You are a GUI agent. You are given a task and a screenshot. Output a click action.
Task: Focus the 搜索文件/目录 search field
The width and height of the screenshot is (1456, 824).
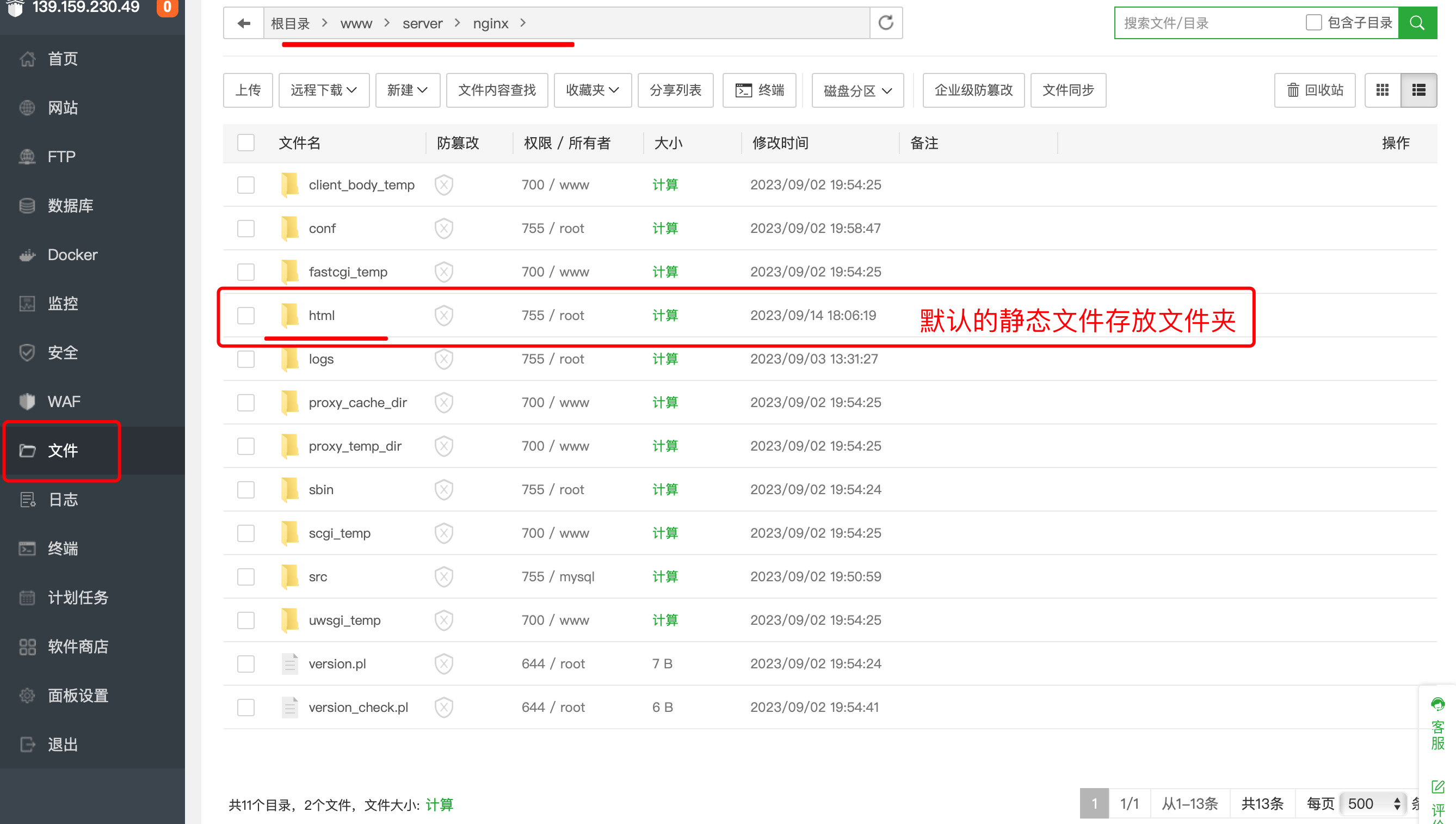[x=1211, y=23]
